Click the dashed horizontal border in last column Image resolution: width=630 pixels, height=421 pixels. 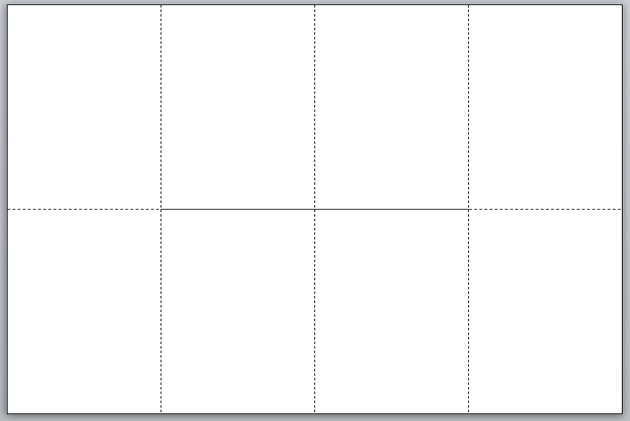(x=545, y=209)
